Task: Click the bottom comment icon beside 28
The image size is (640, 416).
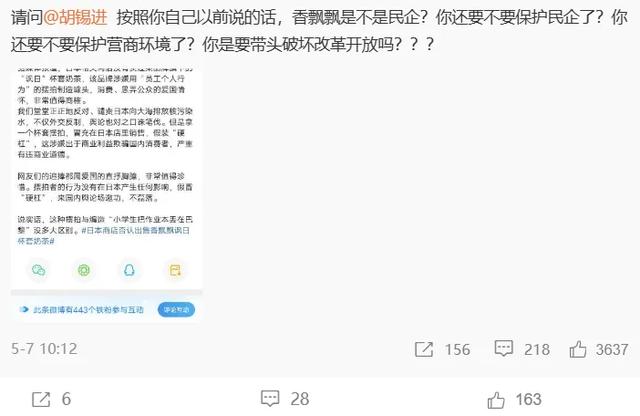Action: tap(270, 399)
